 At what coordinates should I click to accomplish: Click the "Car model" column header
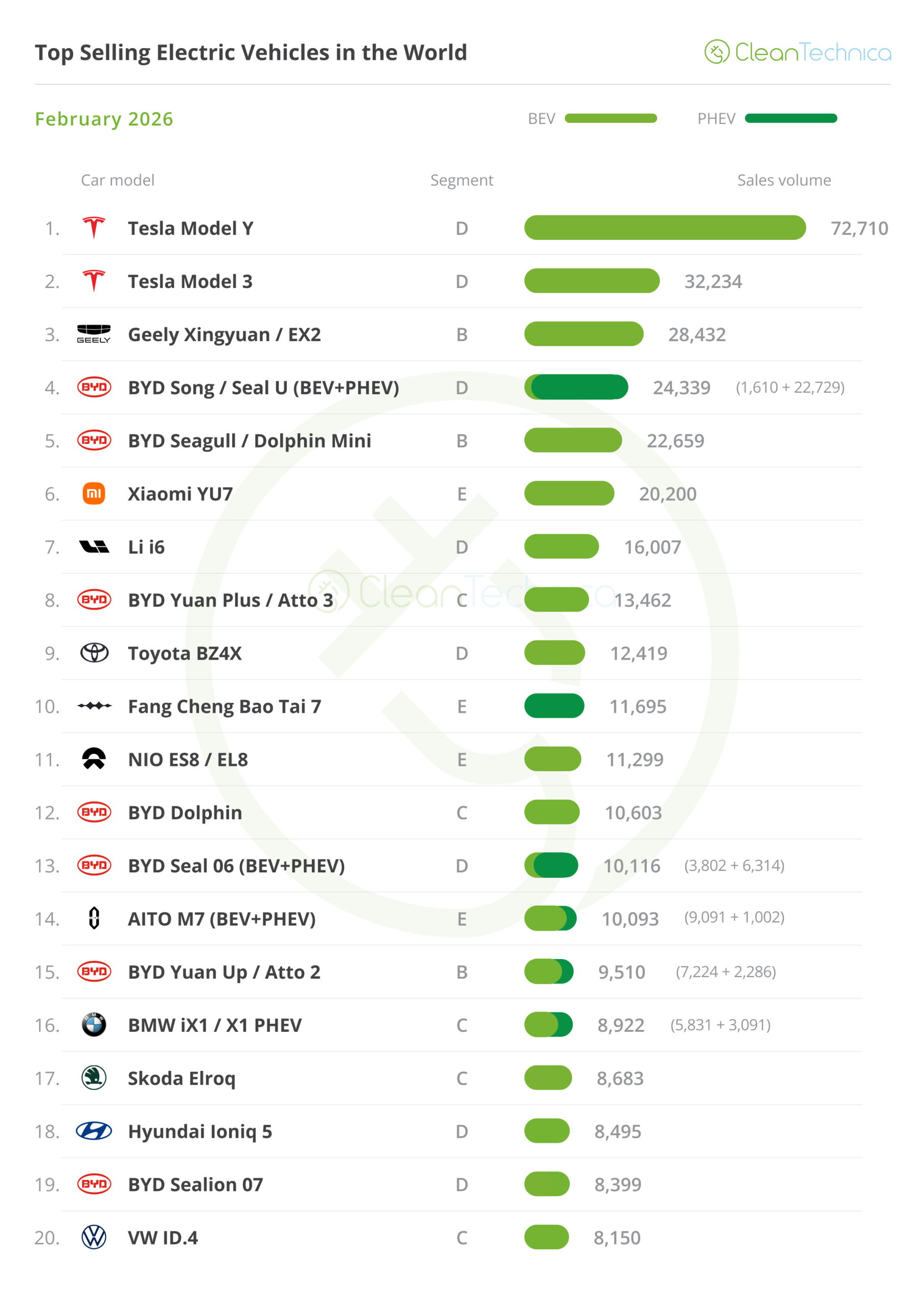[x=118, y=180]
